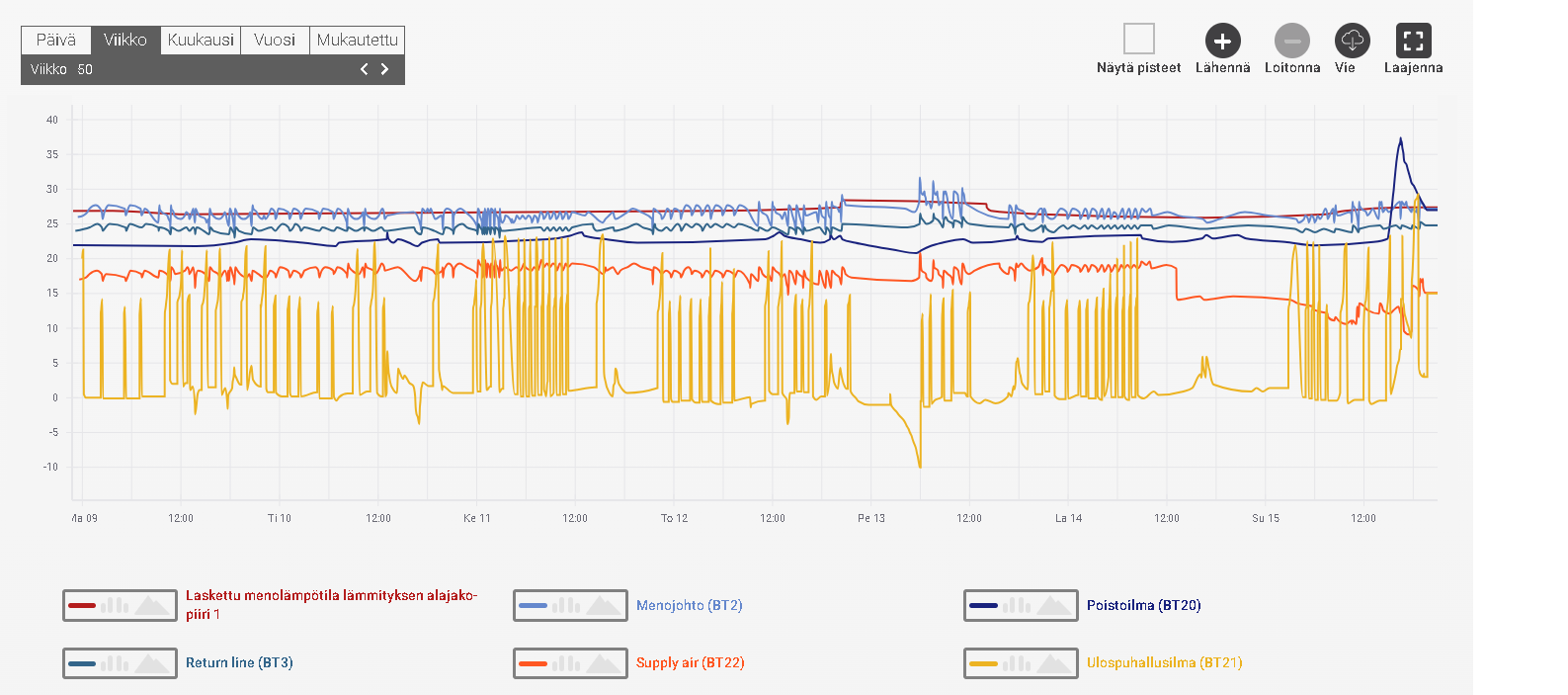
Task: Select the red line swatch for Laskettu menolämpötila
Action: tap(82, 605)
